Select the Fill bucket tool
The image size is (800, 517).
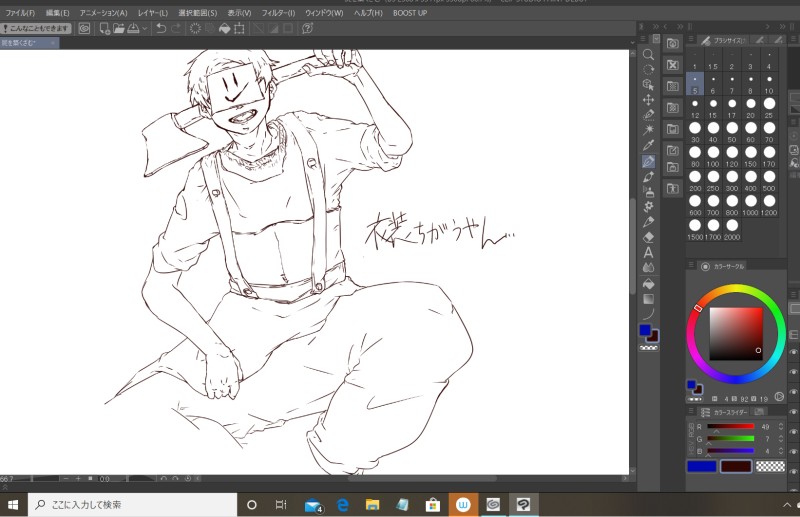click(x=648, y=283)
